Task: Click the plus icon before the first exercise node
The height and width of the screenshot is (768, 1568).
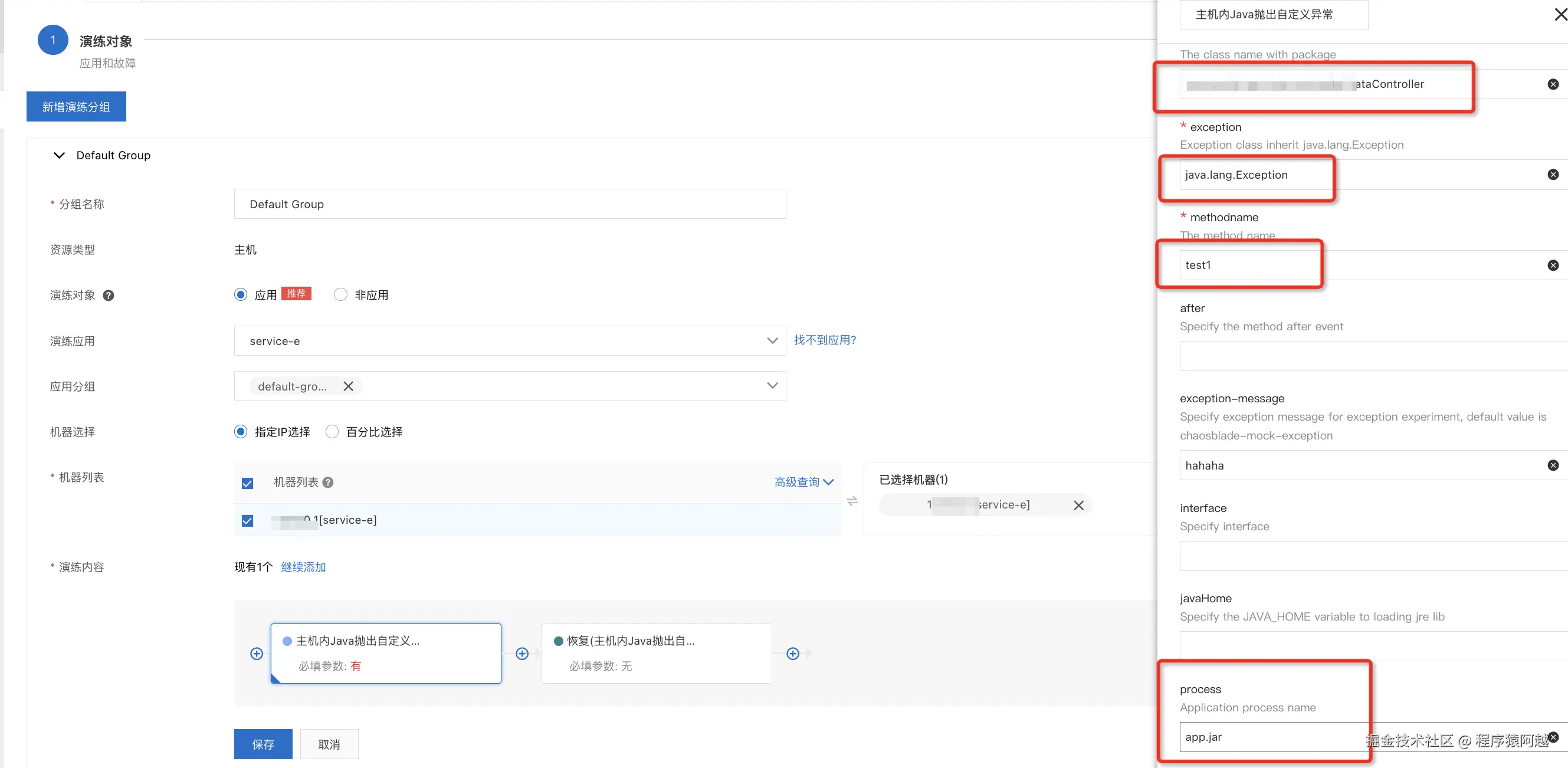Action: click(x=256, y=653)
